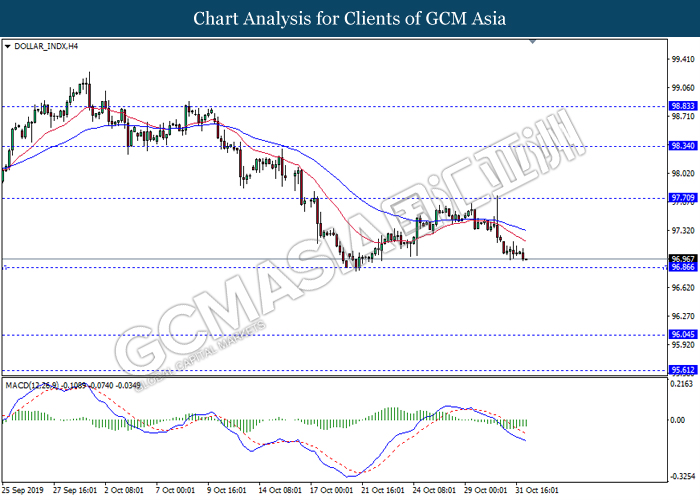Click the small arrow marker on left chart edge
This screenshot has height=500, width=700.
(6, 268)
